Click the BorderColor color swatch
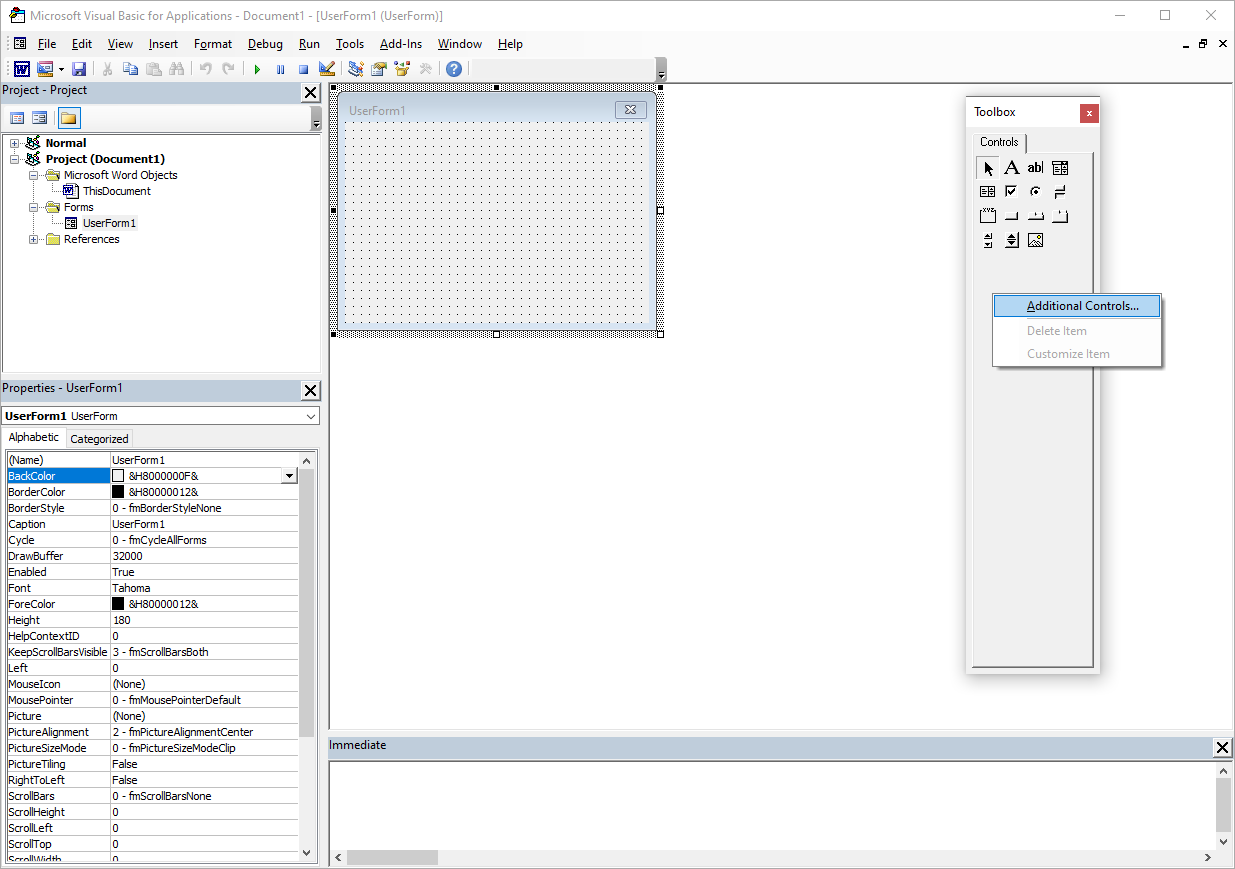Viewport: 1235px width, 869px height. point(118,492)
